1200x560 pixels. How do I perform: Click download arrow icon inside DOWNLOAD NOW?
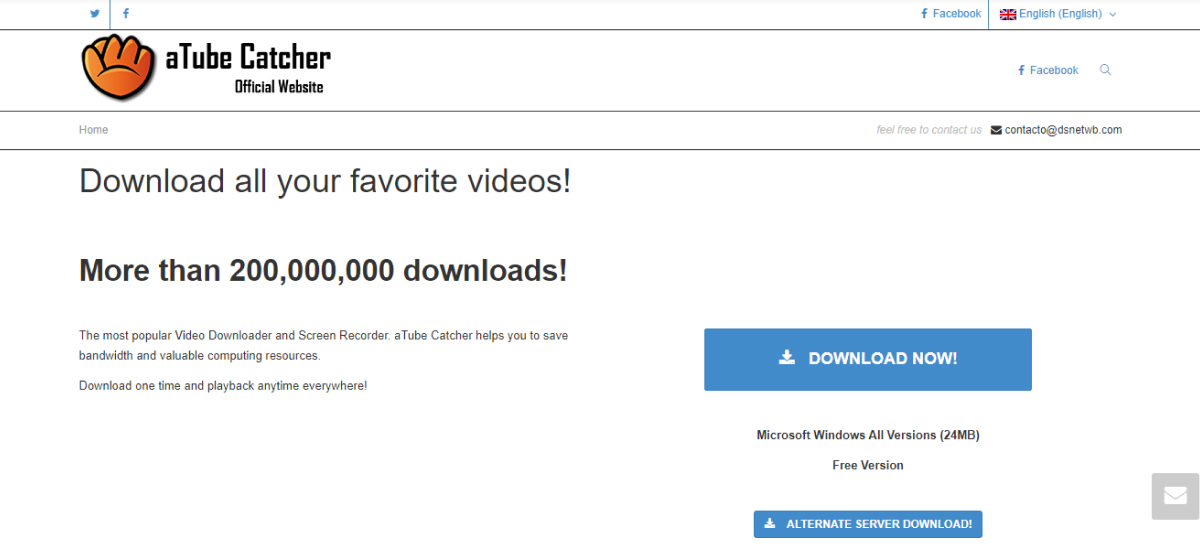coord(787,358)
